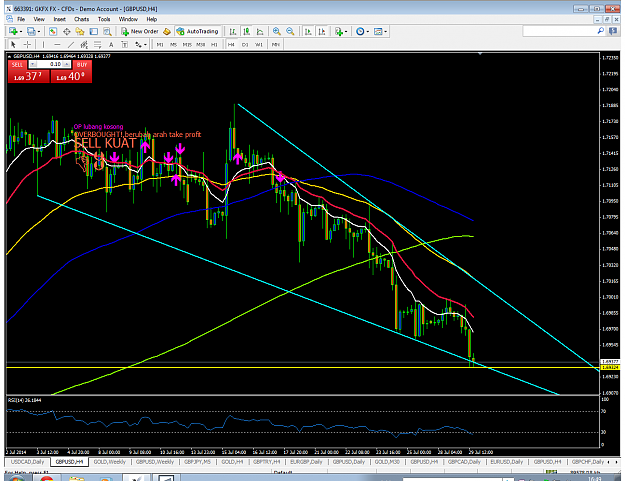Open the Insert menu

[x=59, y=19]
